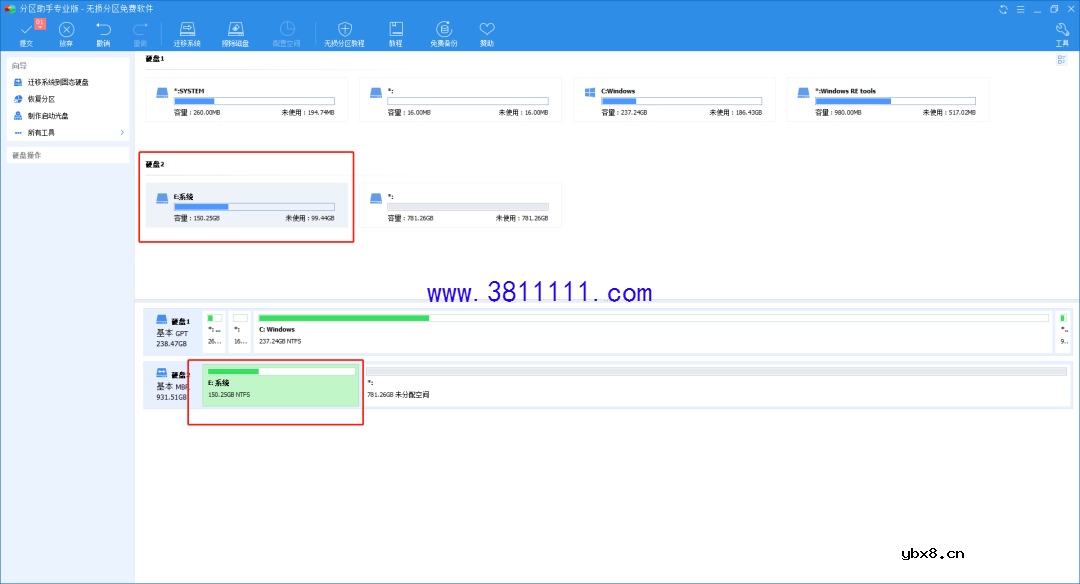Click the 教程 tutorial book icon

click(x=396, y=33)
